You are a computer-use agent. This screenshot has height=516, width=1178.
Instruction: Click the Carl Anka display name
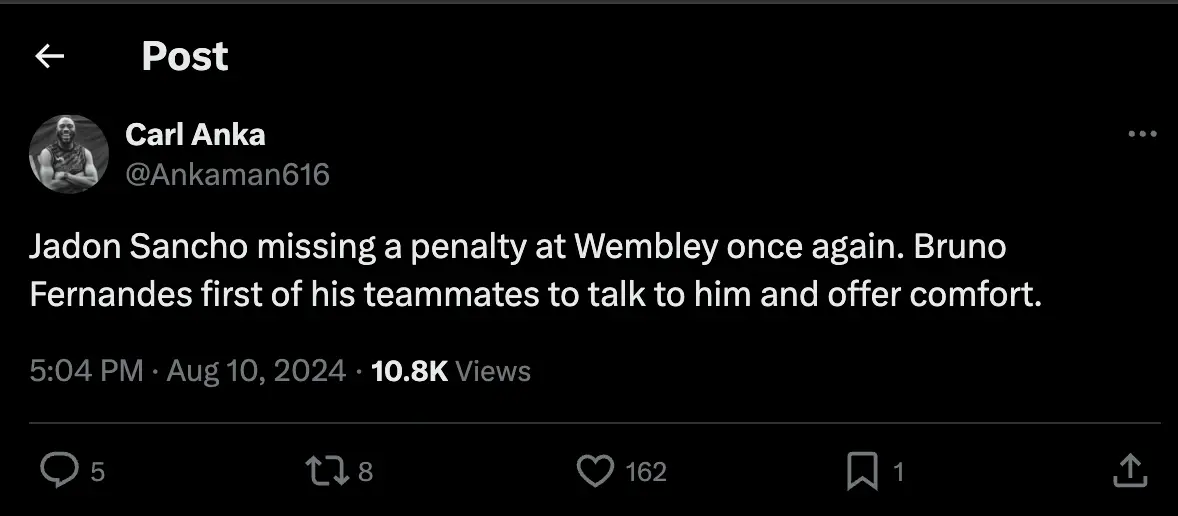click(195, 134)
